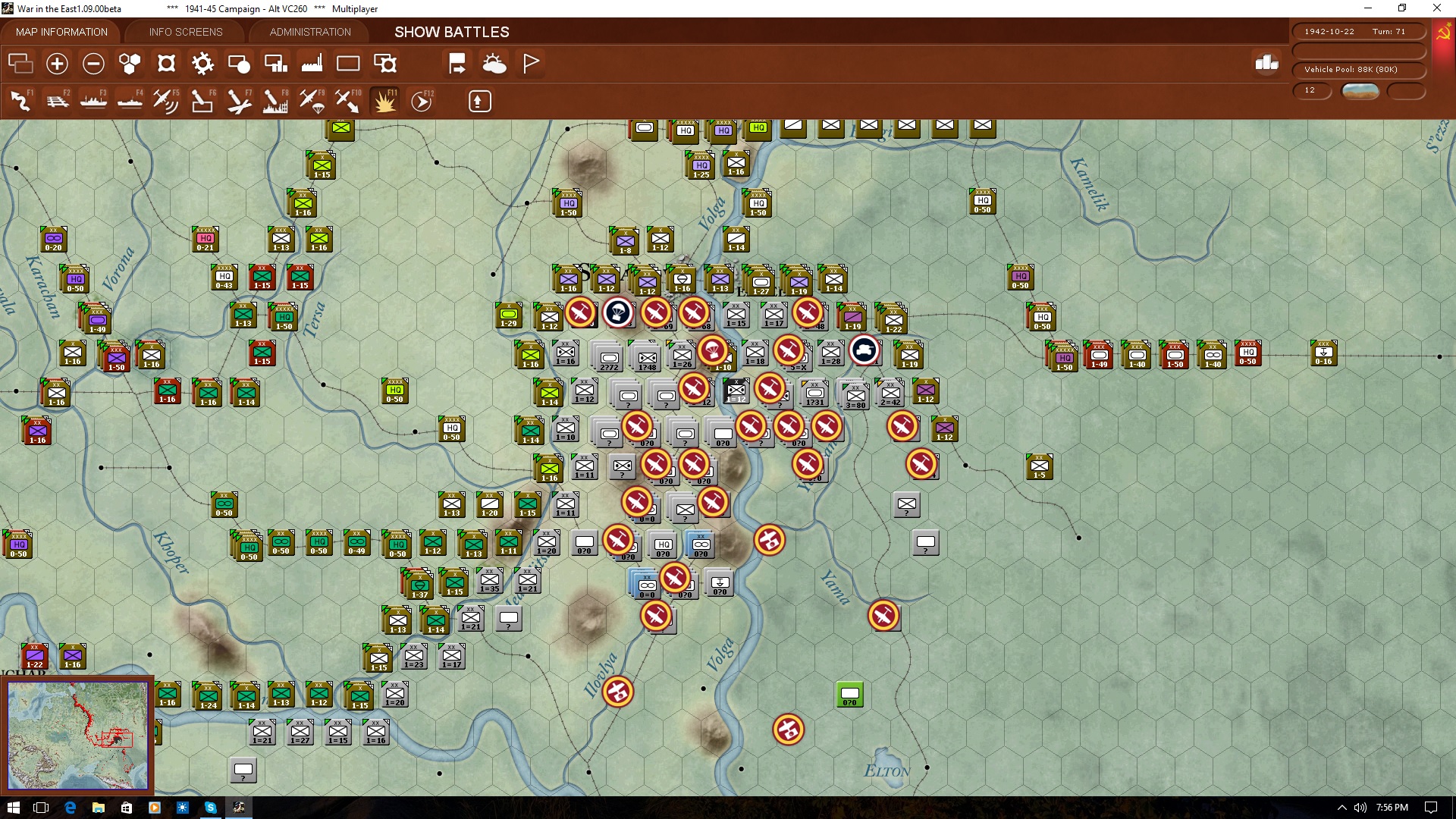Viewport: 1456px width, 819px height.
Task: Toggle the gear-shaped toolbar button
Action: click(202, 64)
